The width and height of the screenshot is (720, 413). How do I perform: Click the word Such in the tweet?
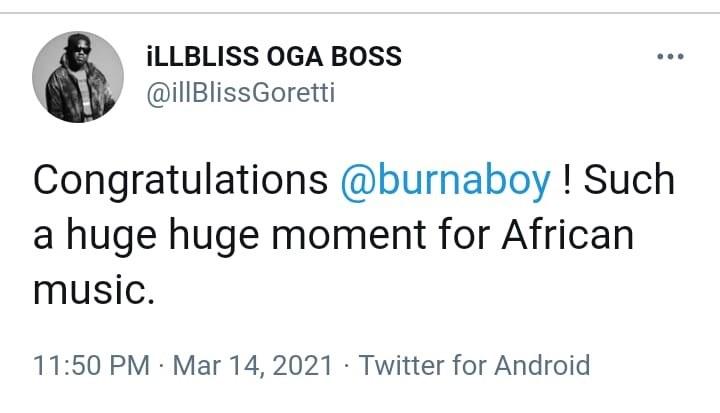[629, 181]
